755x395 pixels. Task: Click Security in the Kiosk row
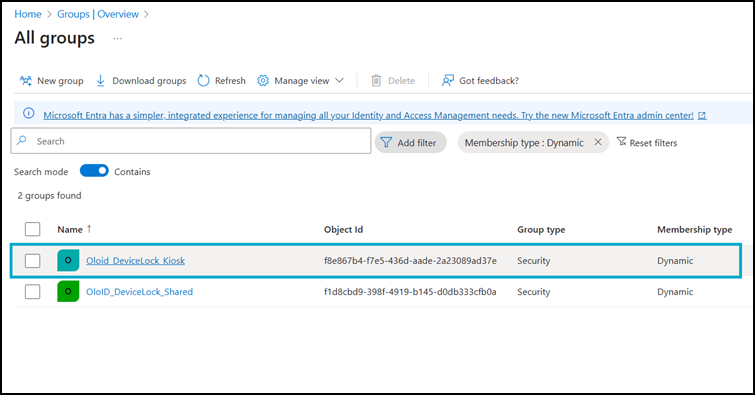534,261
